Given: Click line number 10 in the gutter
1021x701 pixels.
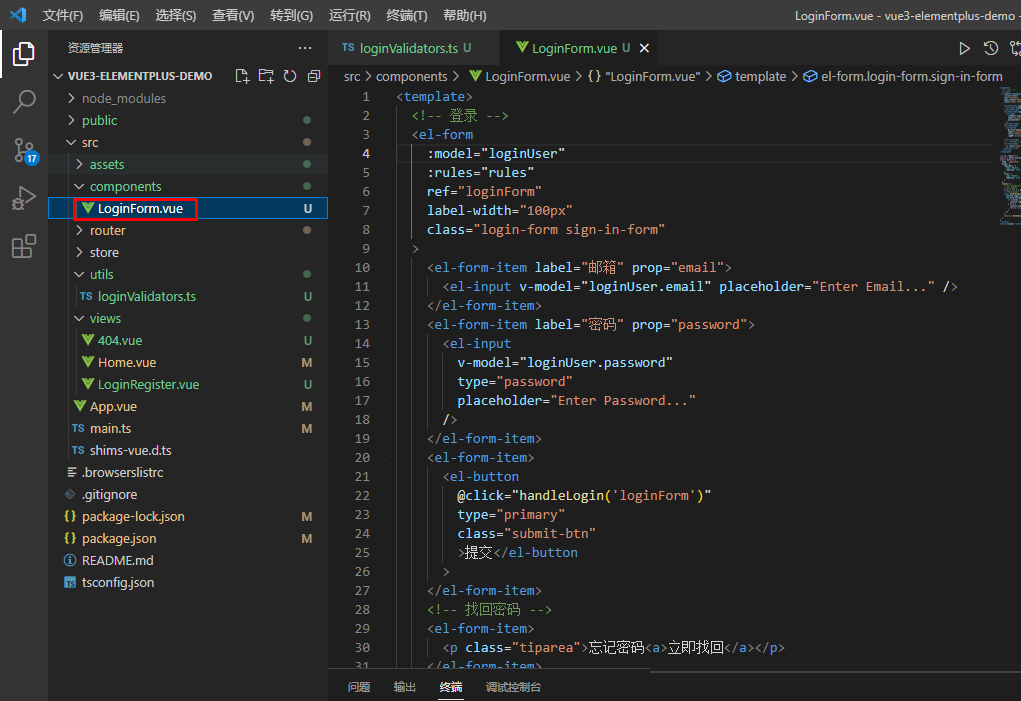Looking at the screenshot, I should click(362, 268).
